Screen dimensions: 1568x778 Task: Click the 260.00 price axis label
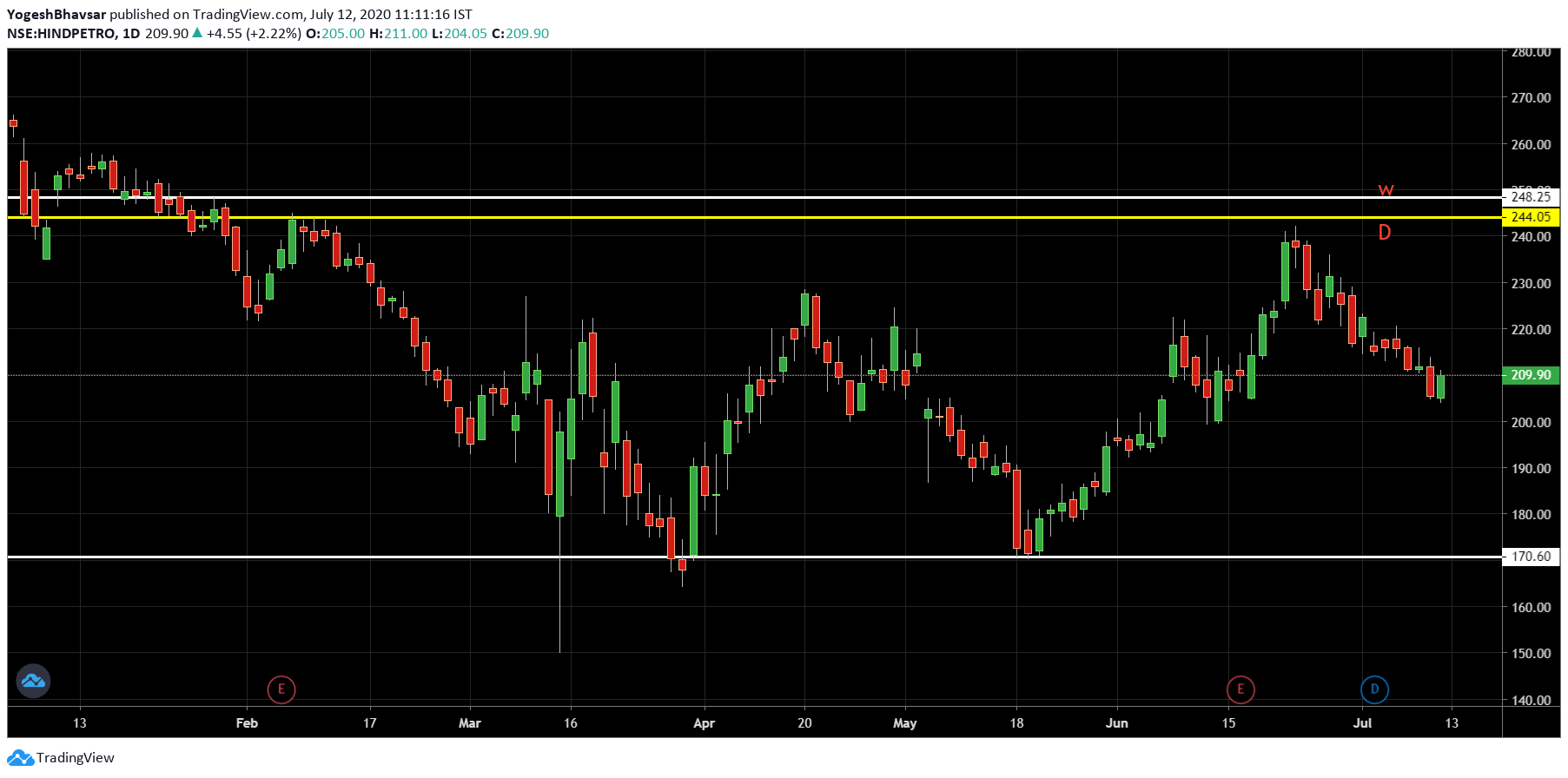[1531, 144]
